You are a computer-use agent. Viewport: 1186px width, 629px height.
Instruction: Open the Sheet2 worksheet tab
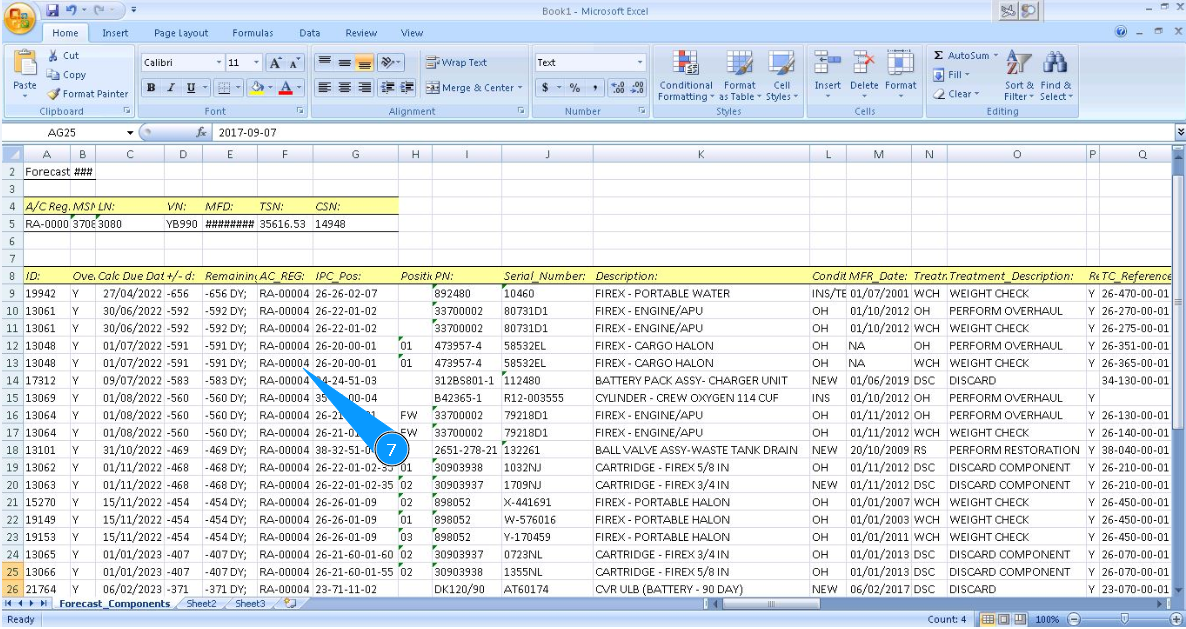tap(201, 604)
